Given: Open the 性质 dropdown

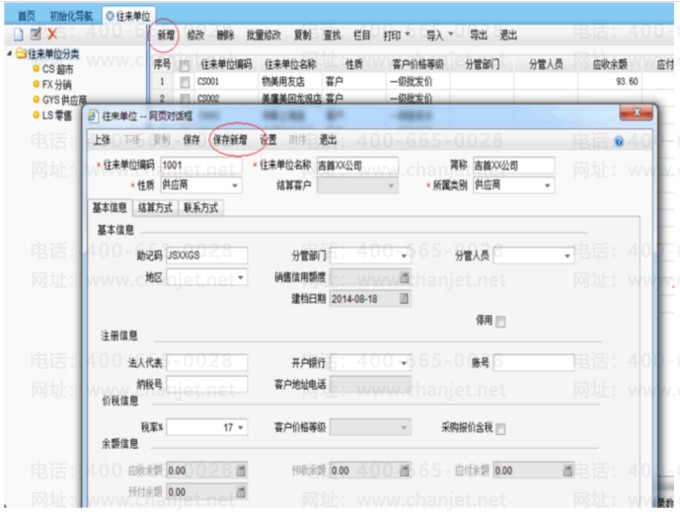Looking at the screenshot, I should tap(235, 186).
